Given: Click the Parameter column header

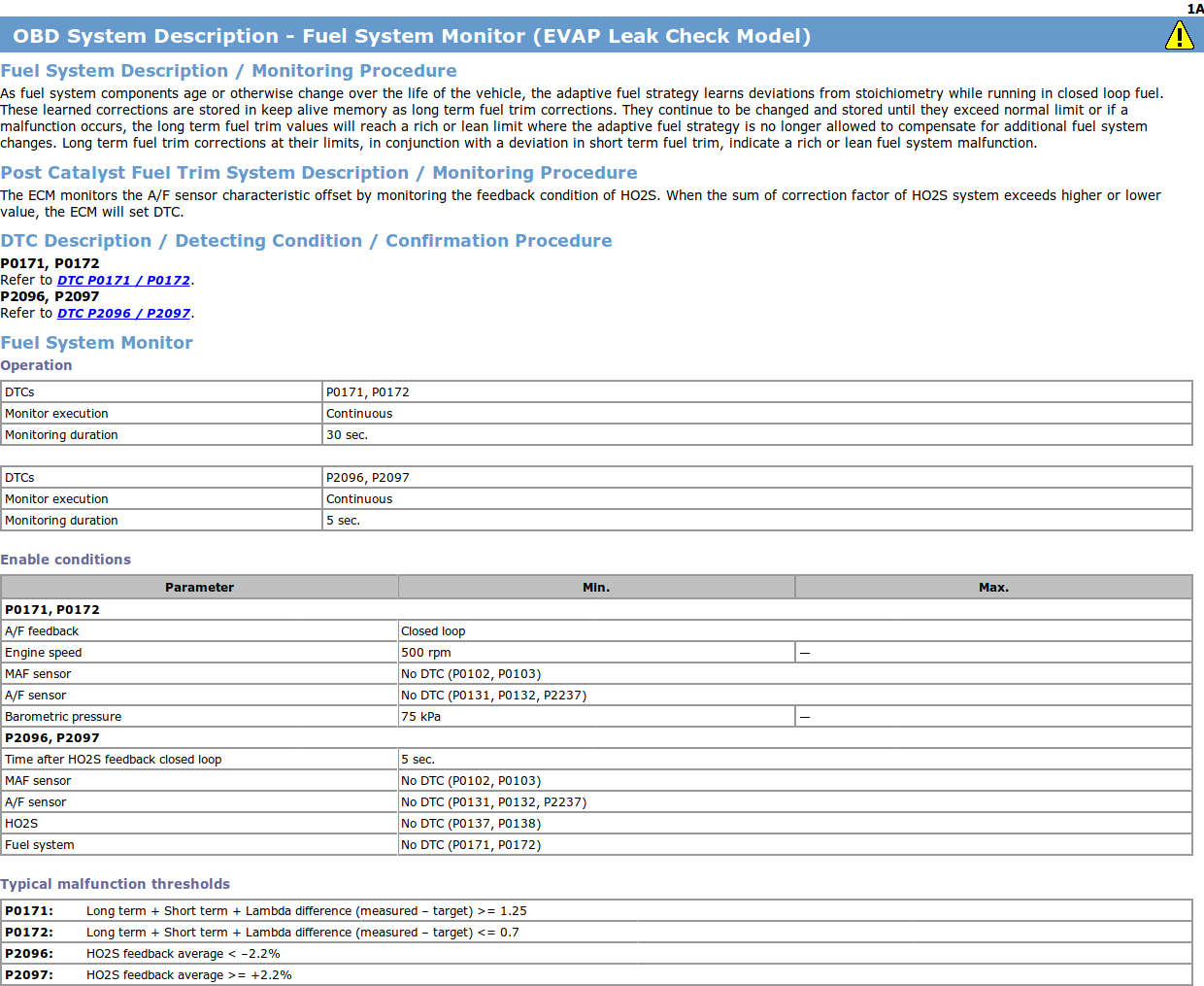Looking at the screenshot, I should (x=199, y=587).
